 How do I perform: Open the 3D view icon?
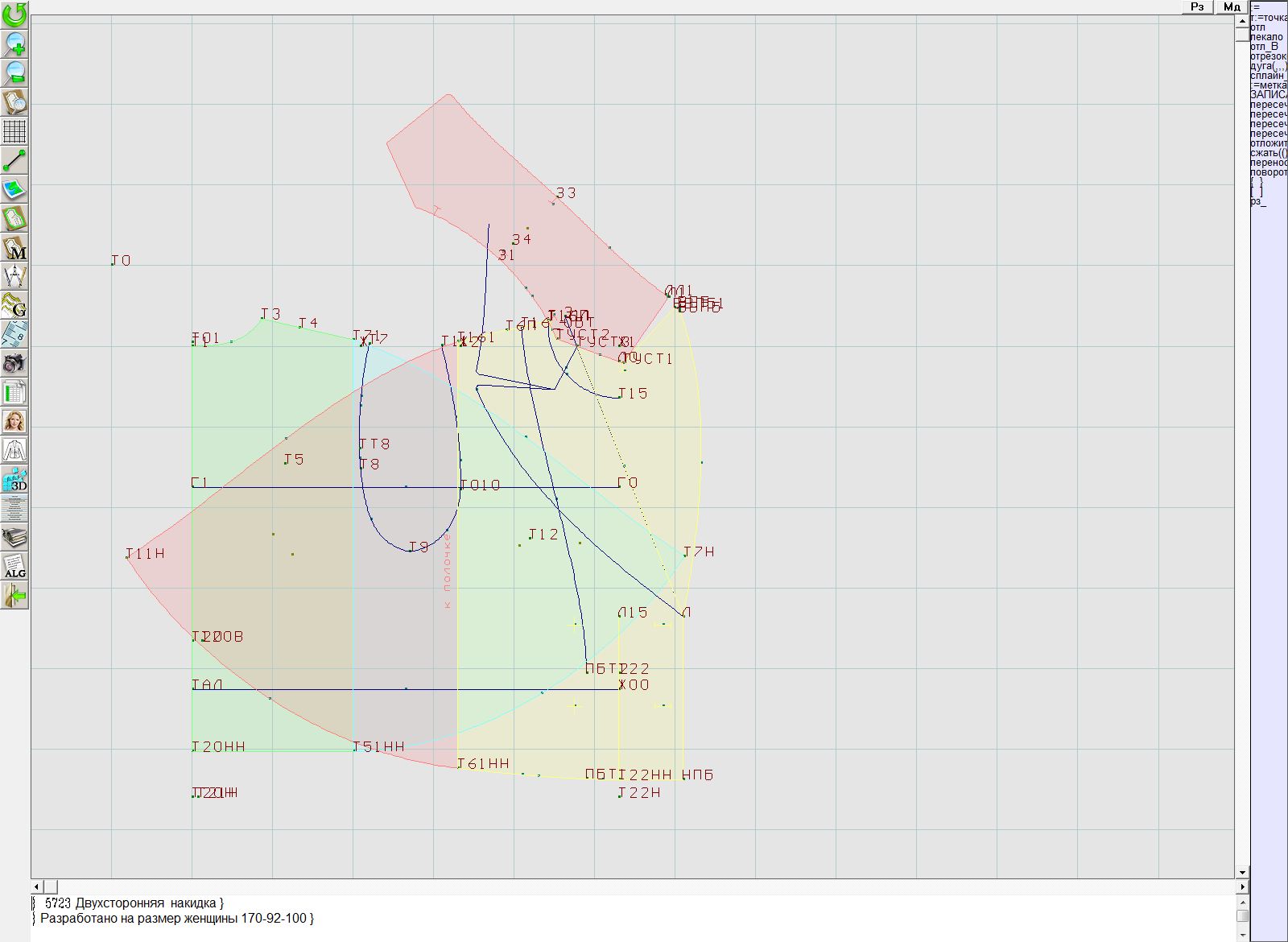pos(14,480)
